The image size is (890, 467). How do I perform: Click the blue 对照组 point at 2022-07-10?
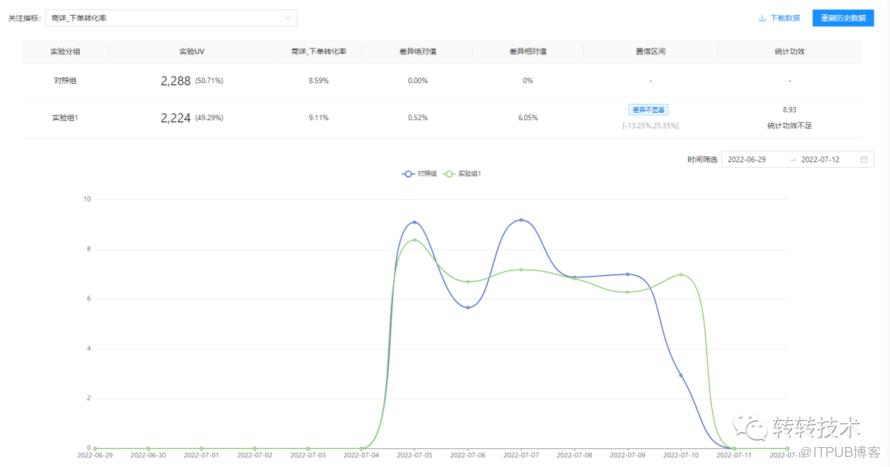point(681,376)
